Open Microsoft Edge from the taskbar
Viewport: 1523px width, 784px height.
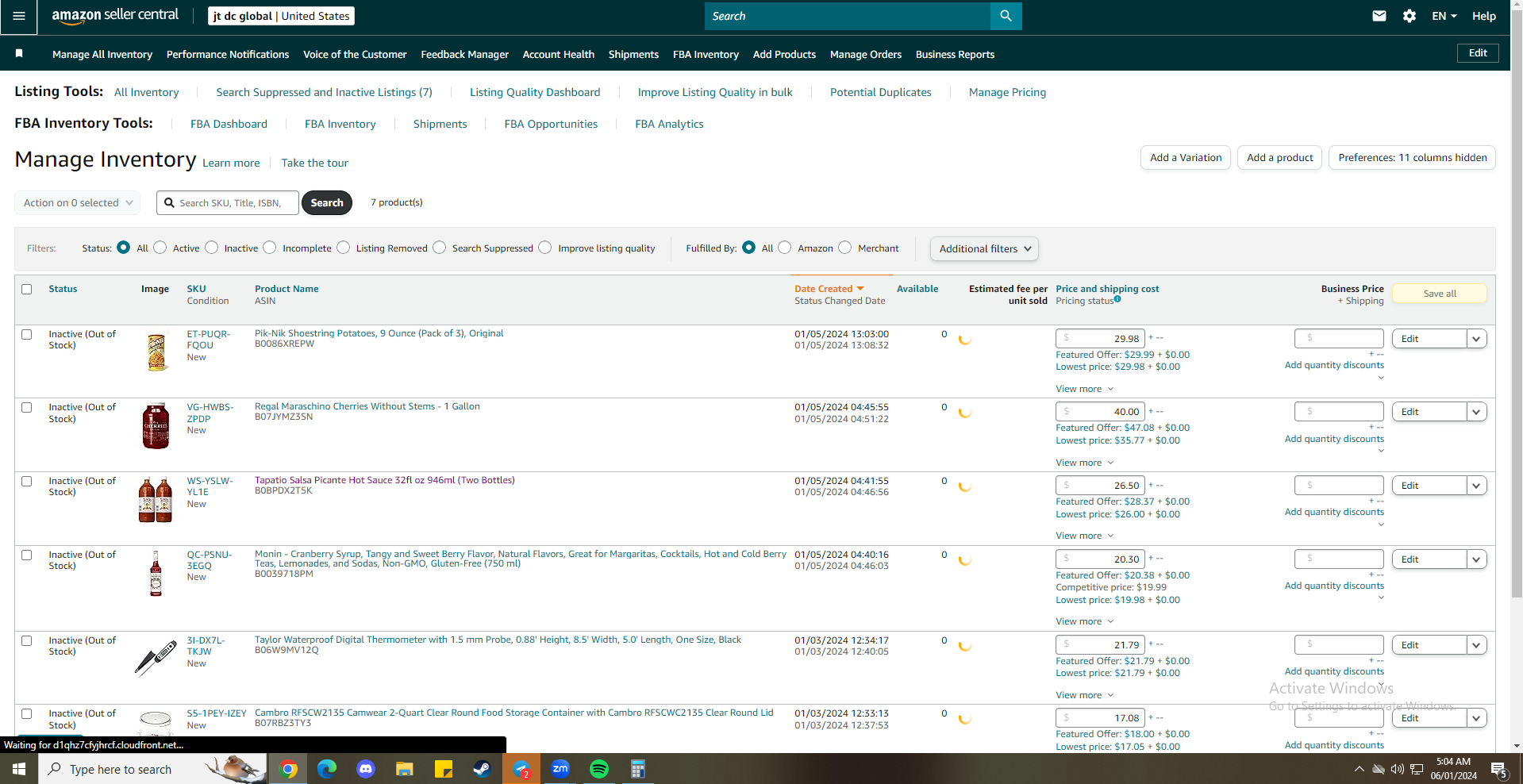click(327, 769)
